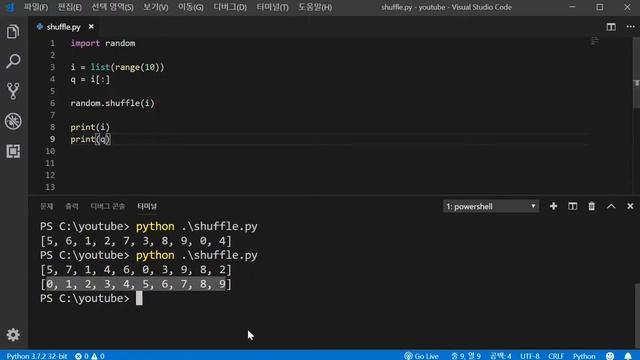This screenshot has width=640, height=360.
Task: Click the 'import random' code line
Action: [x=103, y=43]
